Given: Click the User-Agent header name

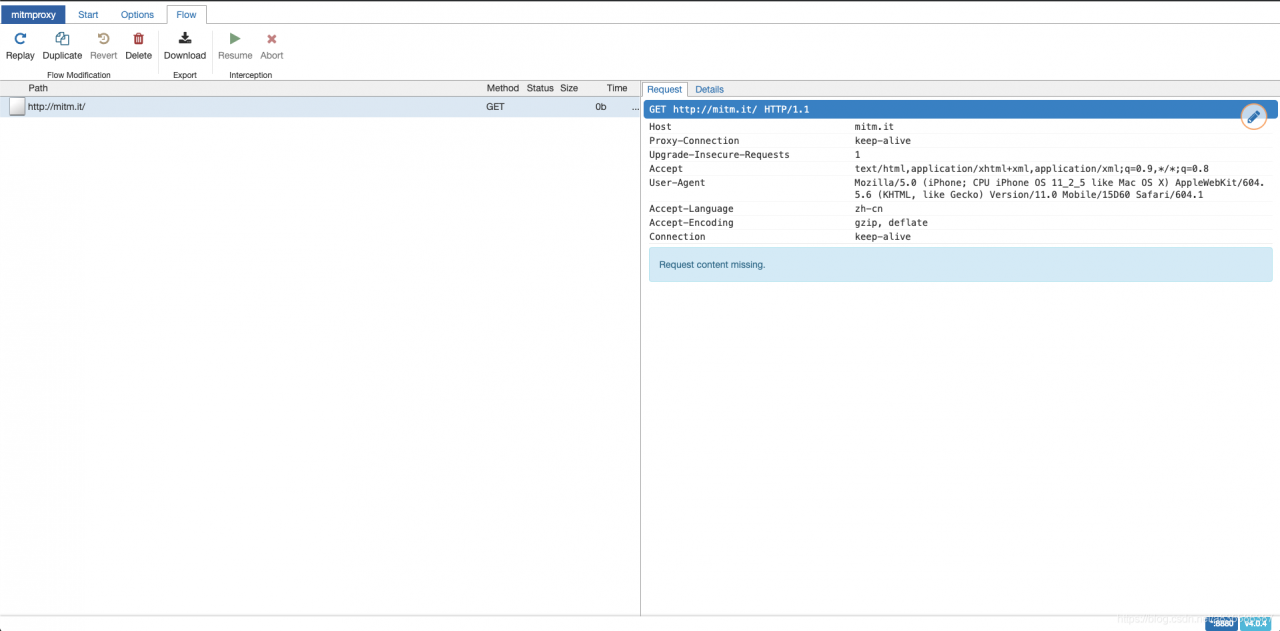Looking at the screenshot, I should (x=677, y=183).
